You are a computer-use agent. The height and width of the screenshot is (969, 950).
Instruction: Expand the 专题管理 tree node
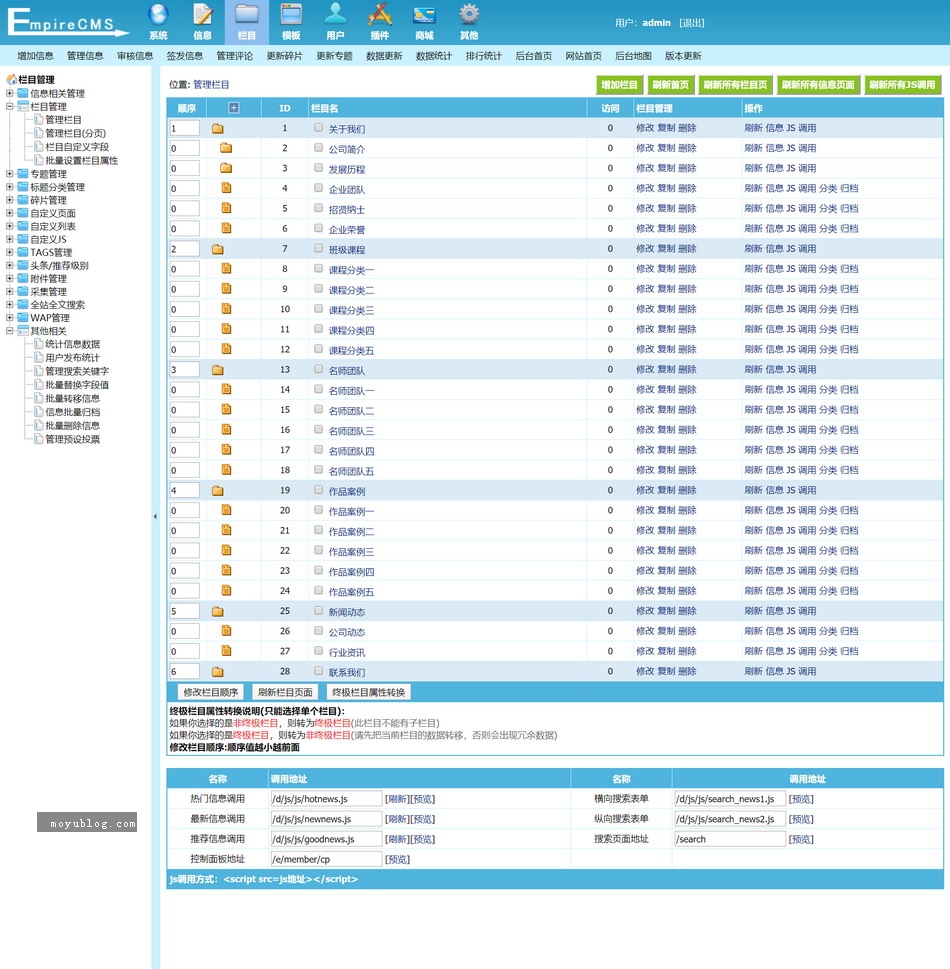coord(10,174)
